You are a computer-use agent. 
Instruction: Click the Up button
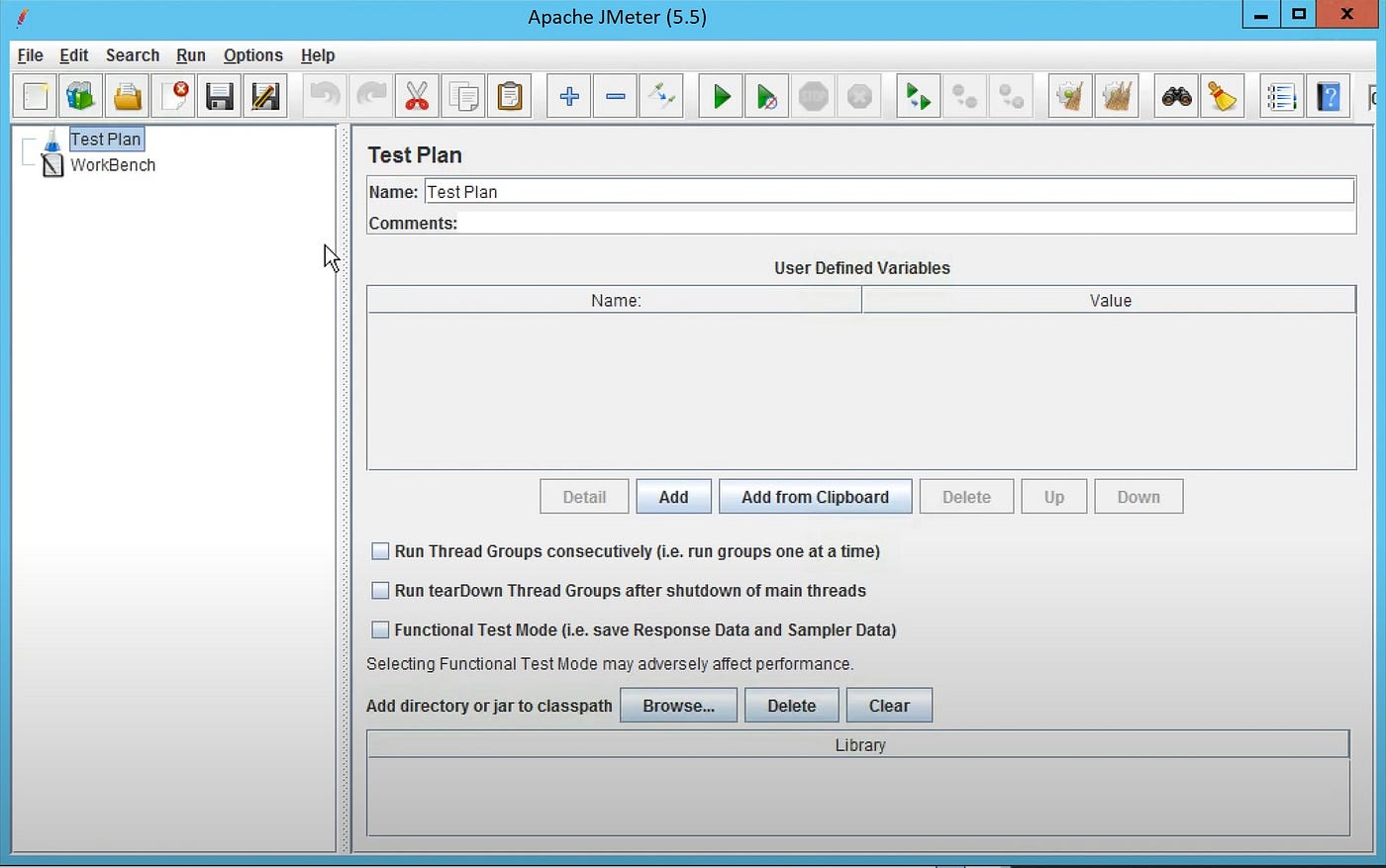tap(1054, 497)
